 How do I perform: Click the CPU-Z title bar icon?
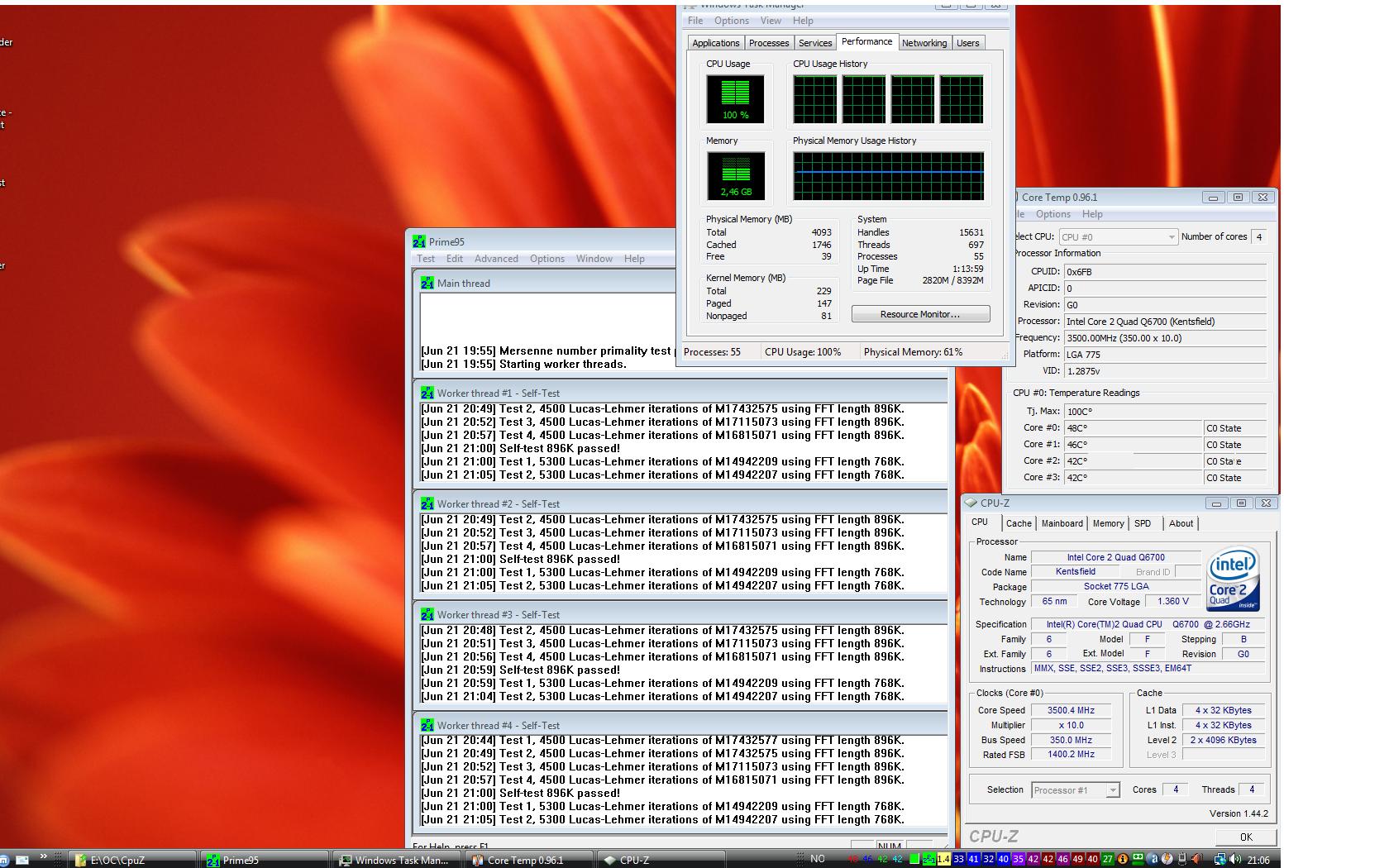point(971,503)
